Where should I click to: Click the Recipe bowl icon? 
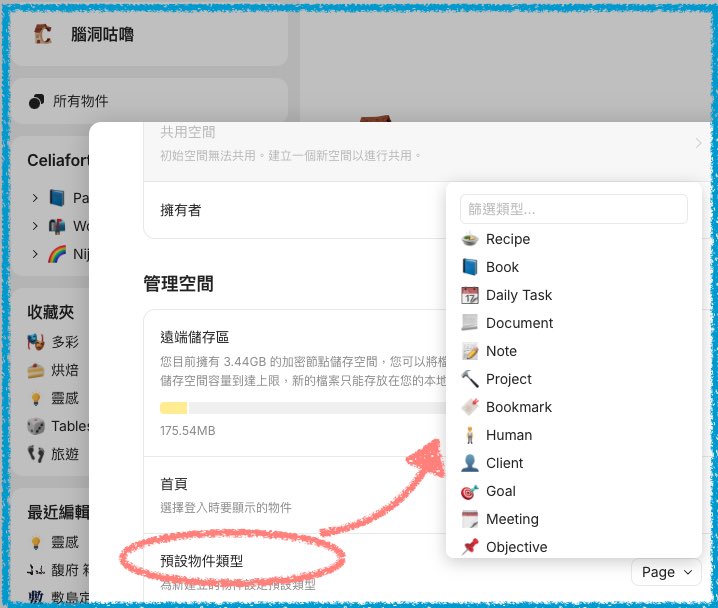(x=470, y=239)
